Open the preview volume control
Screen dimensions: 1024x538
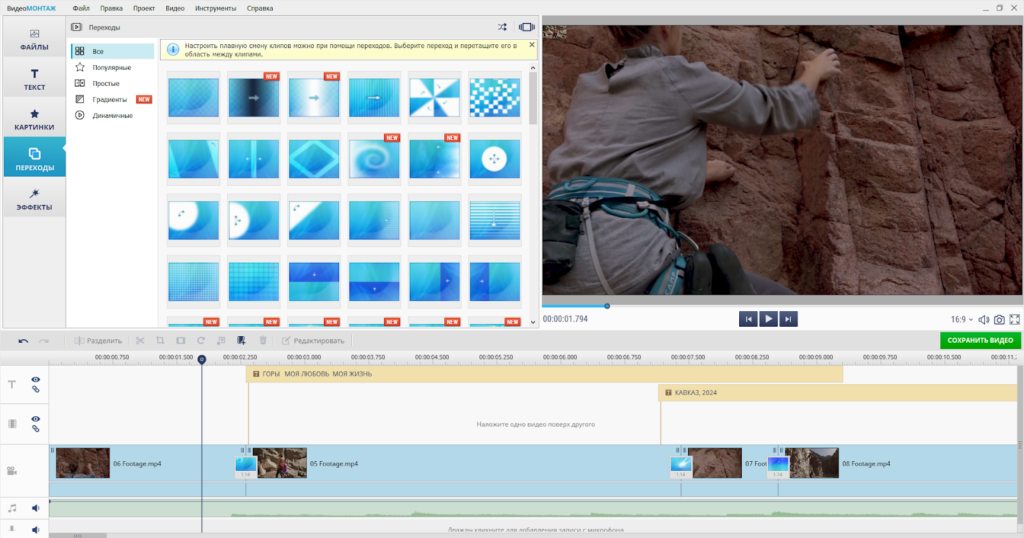pyautogui.click(x=983, y=320)
